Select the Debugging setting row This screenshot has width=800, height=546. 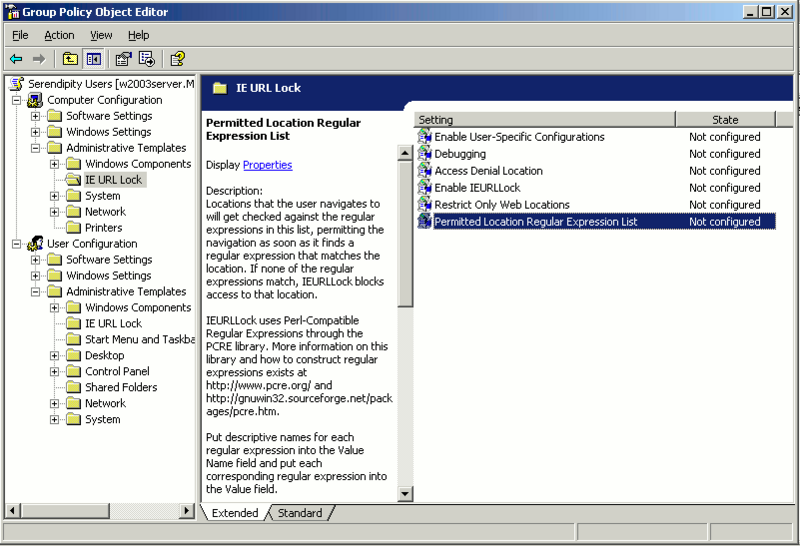point(596,154)
